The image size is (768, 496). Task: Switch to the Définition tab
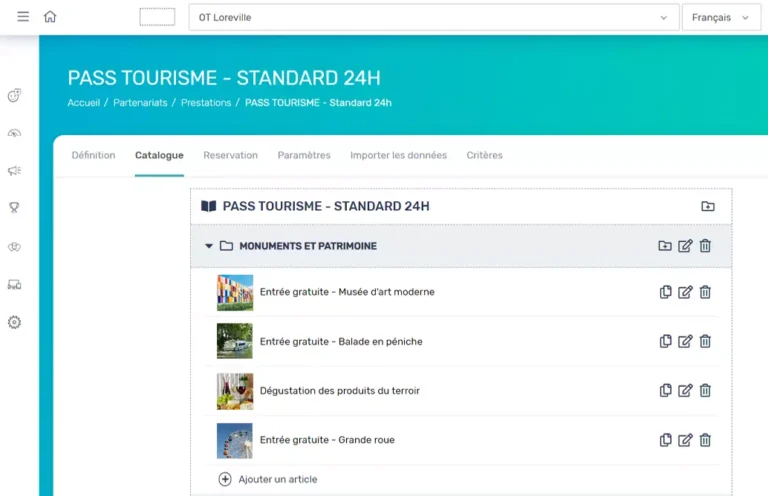pos(94,155)
